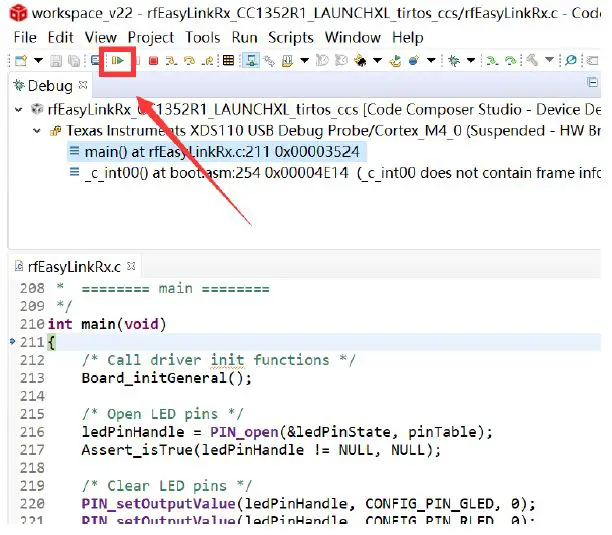Screen dimensions: 612x535
Task: Open the Window menu
Action: click(353, 37)
